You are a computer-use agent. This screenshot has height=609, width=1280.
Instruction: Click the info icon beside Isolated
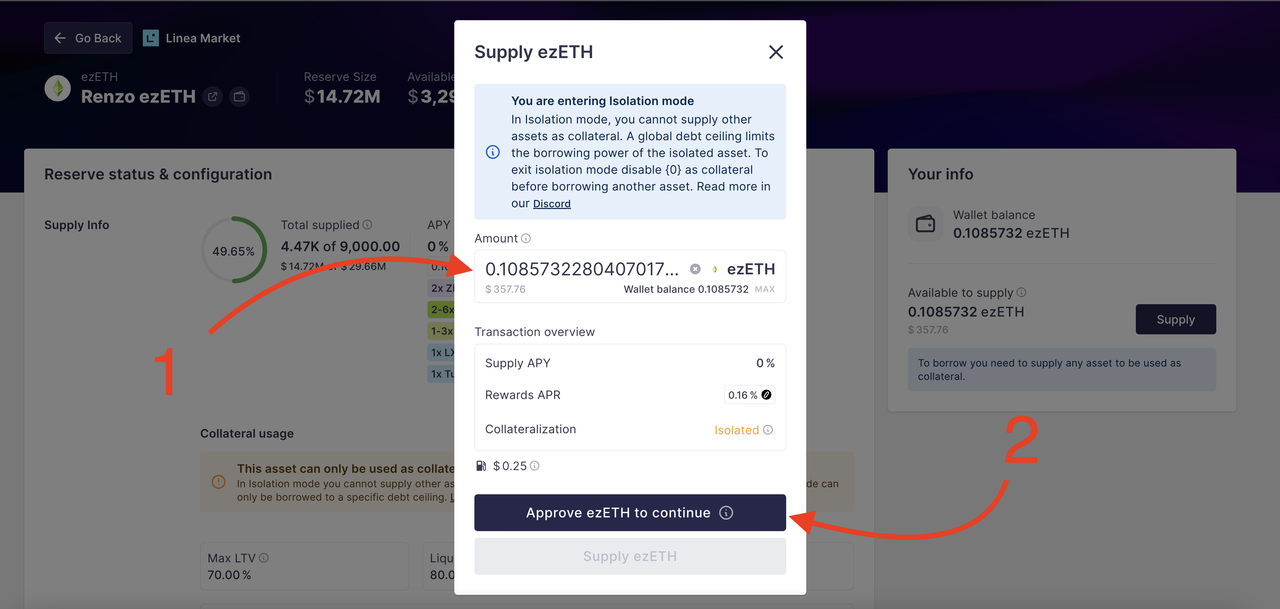pos(768,430)
